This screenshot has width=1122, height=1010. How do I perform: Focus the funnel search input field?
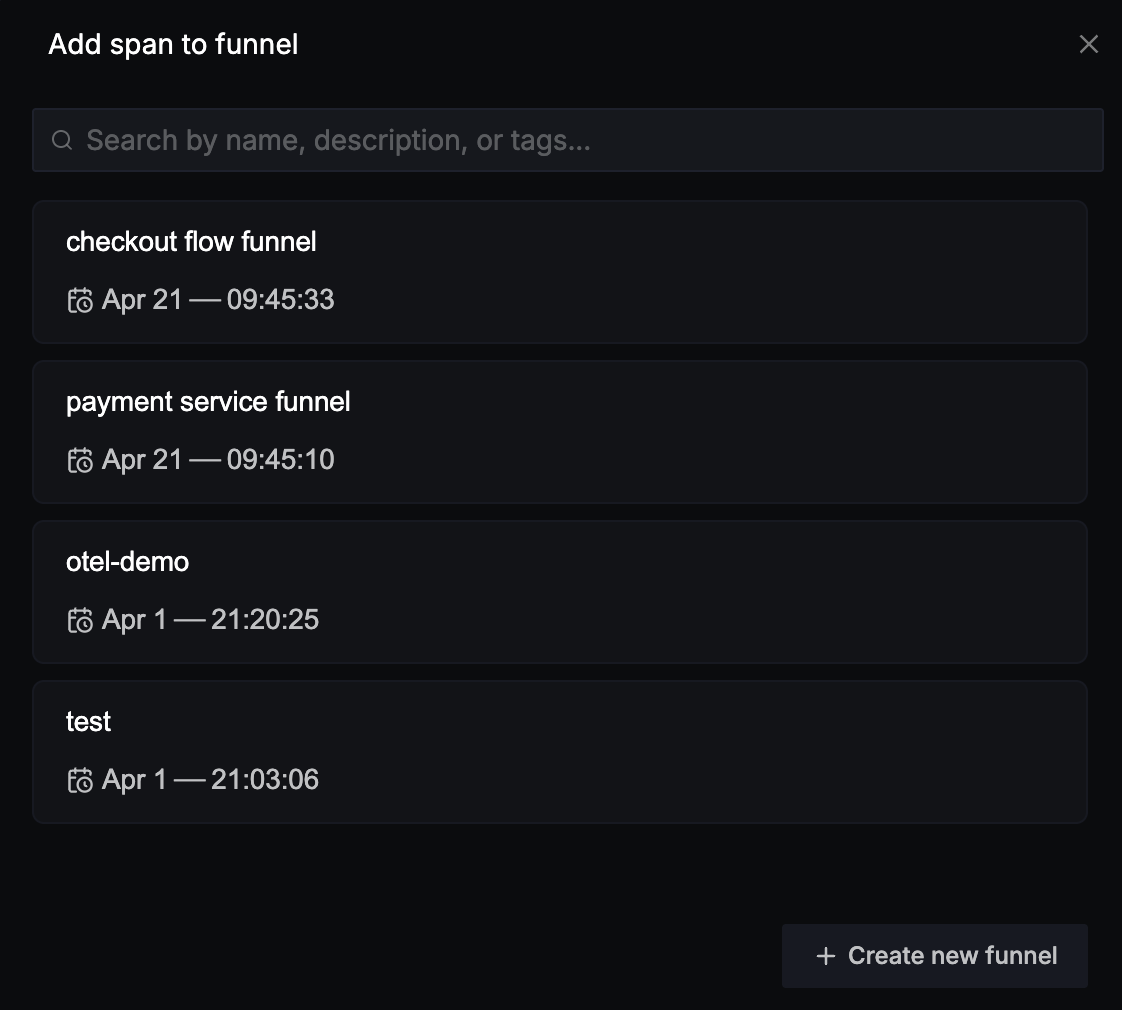click(567, 140)
